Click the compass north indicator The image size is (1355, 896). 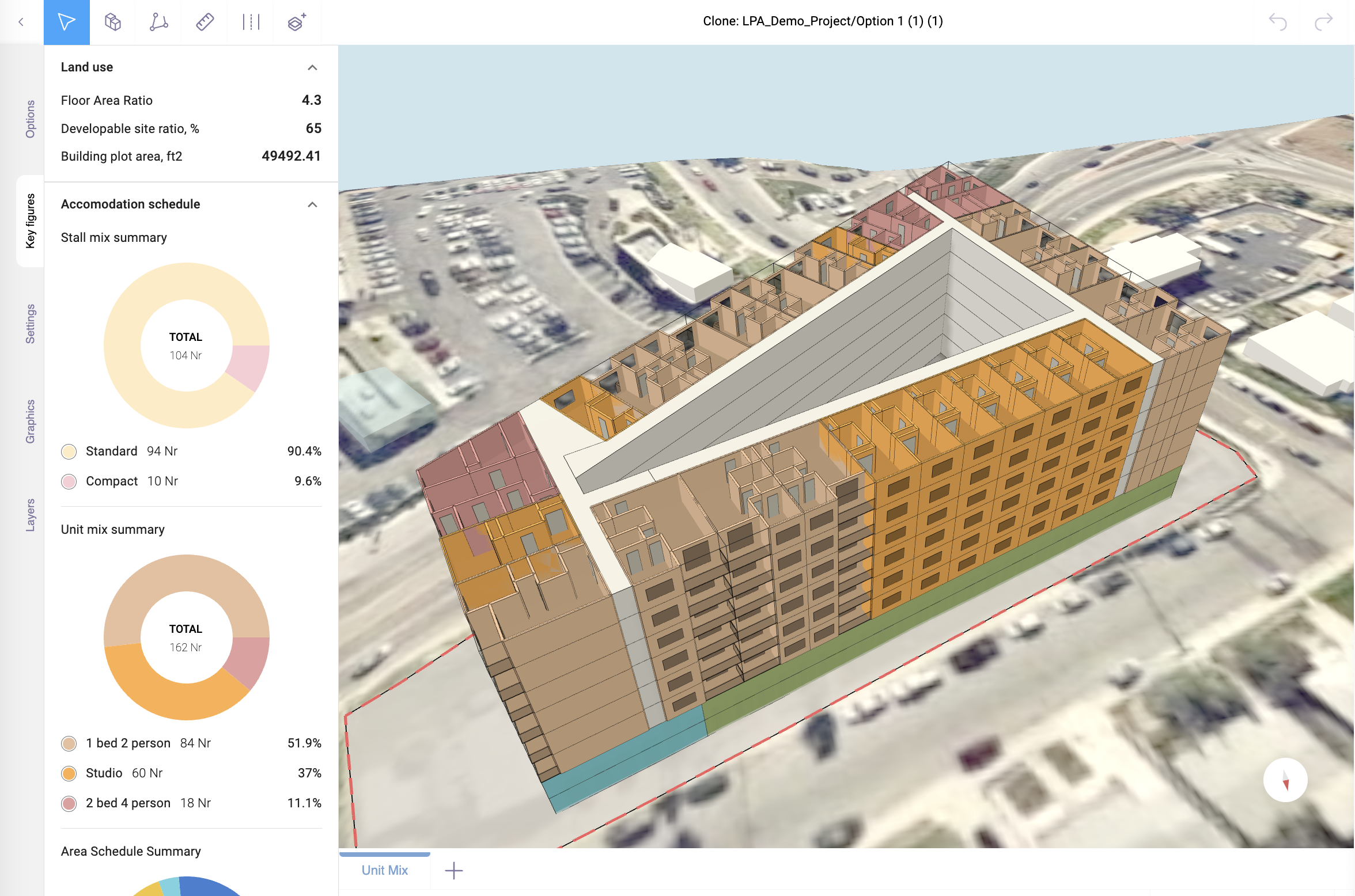(1285, 780)
